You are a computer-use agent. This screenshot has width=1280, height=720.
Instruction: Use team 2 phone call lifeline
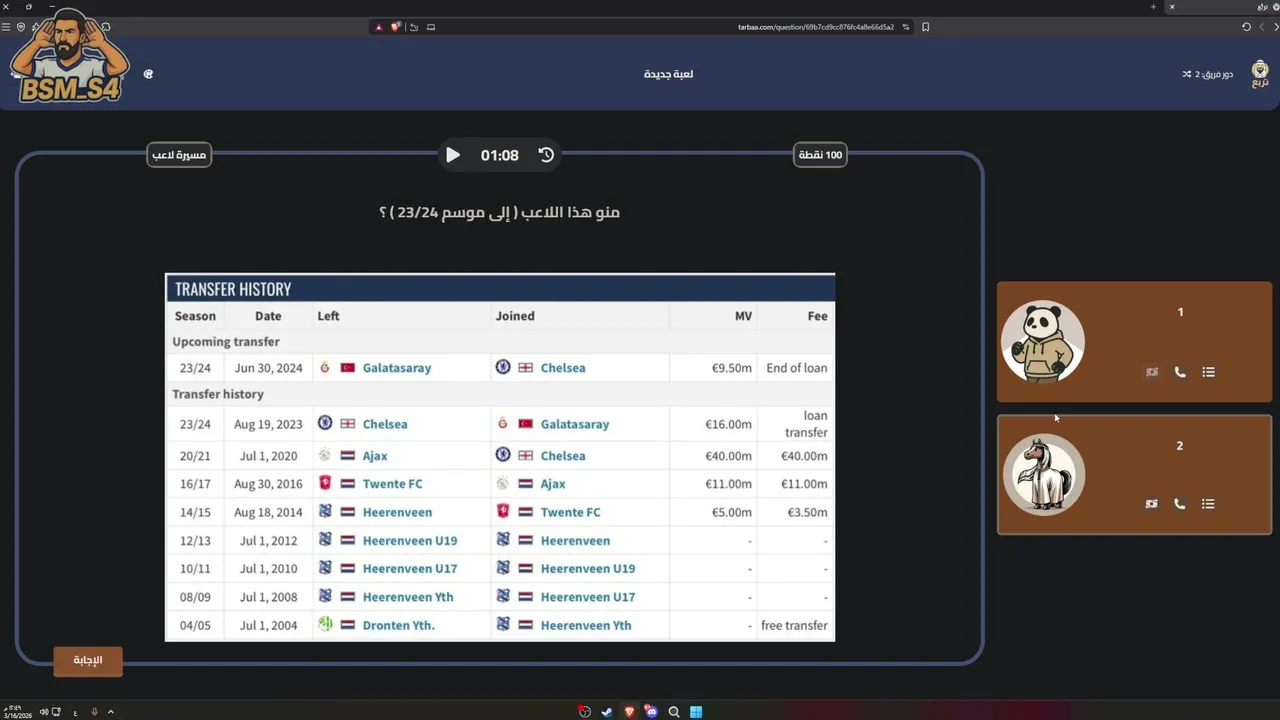[1180, 504]
